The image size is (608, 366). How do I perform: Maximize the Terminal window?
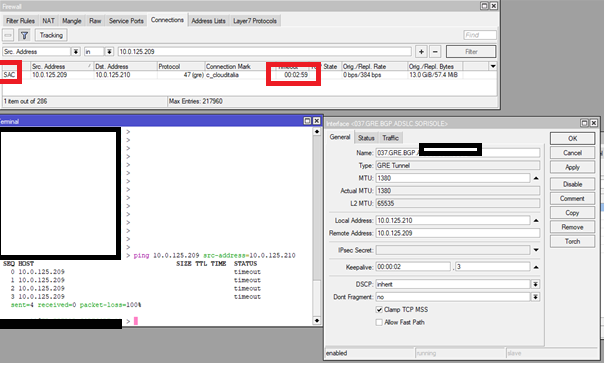(x=307, y=121)
